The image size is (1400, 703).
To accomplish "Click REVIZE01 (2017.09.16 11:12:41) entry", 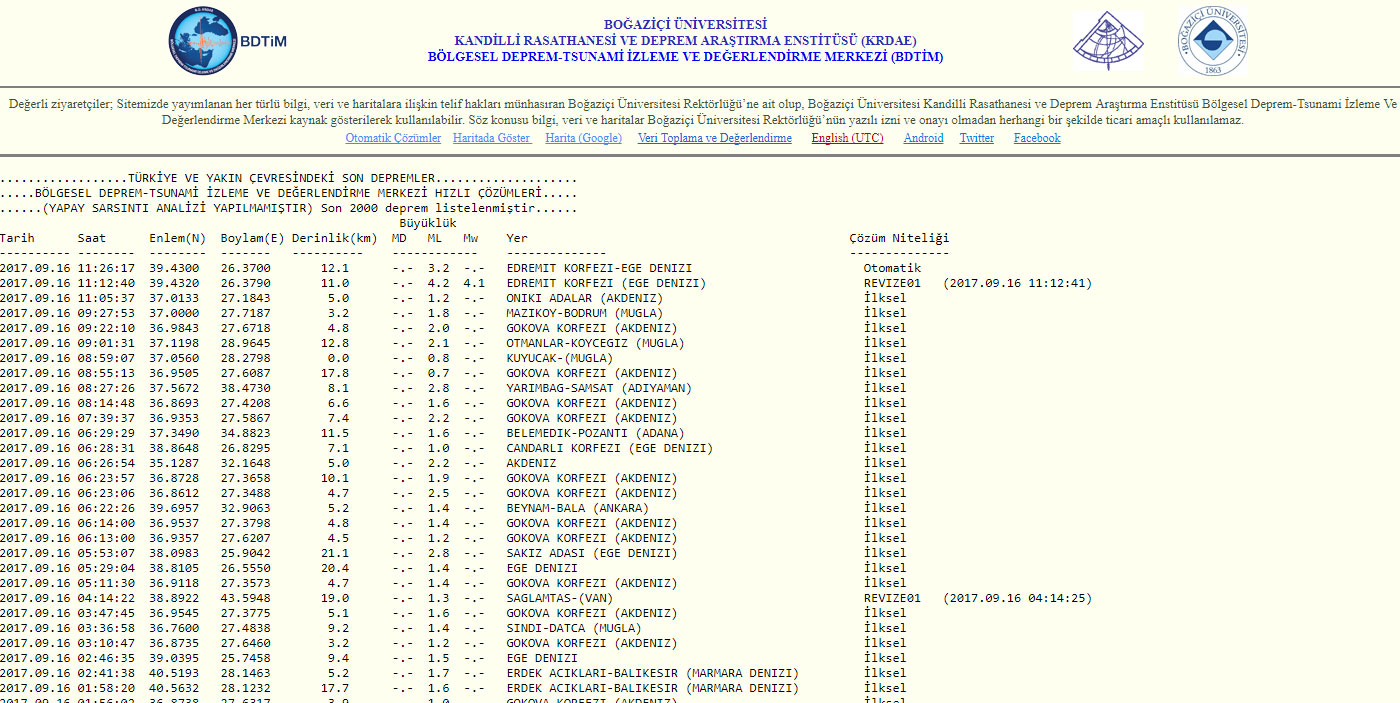I will (978, 283).
